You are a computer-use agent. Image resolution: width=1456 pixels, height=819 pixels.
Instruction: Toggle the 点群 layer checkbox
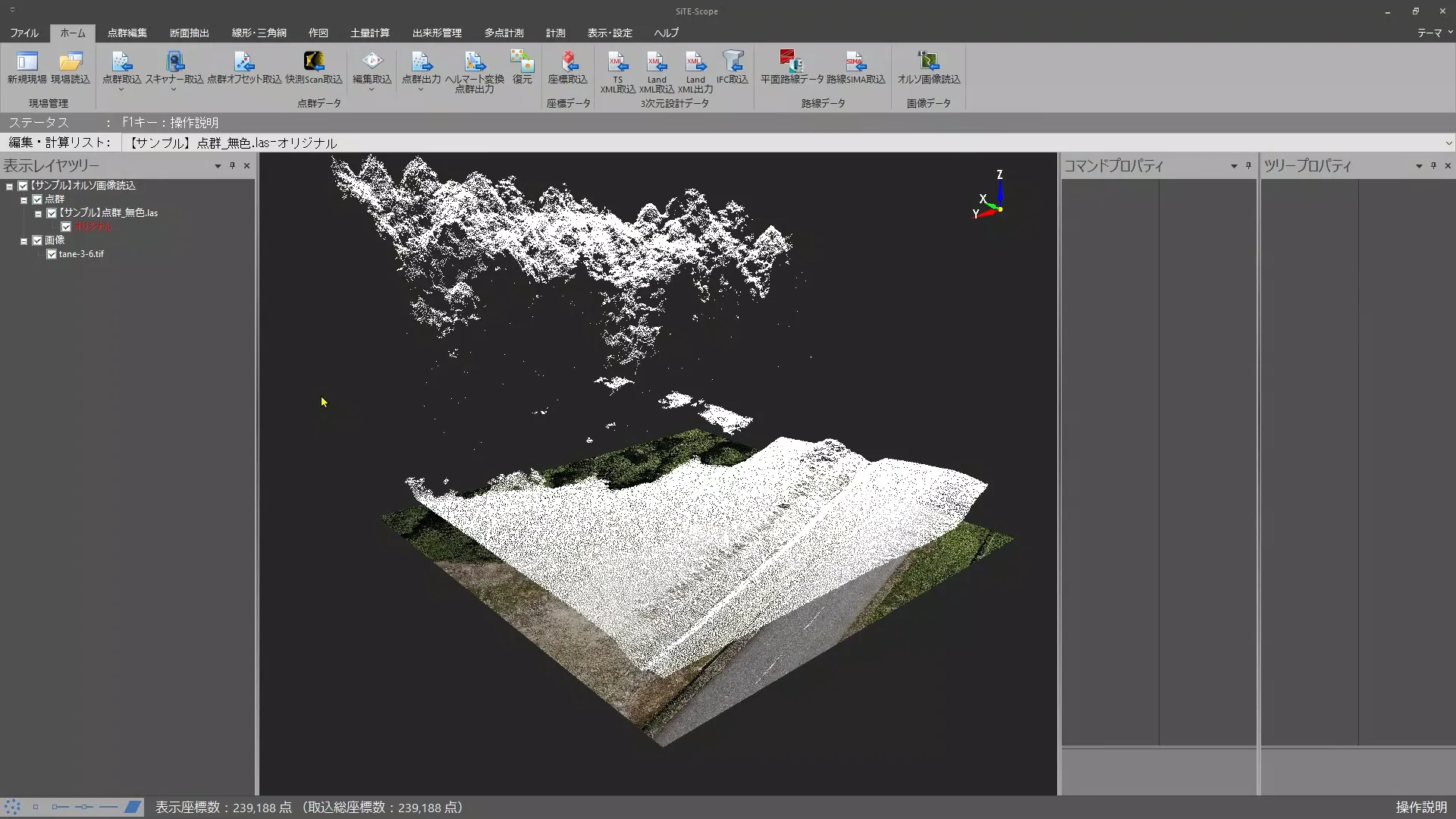click(37, 199)
